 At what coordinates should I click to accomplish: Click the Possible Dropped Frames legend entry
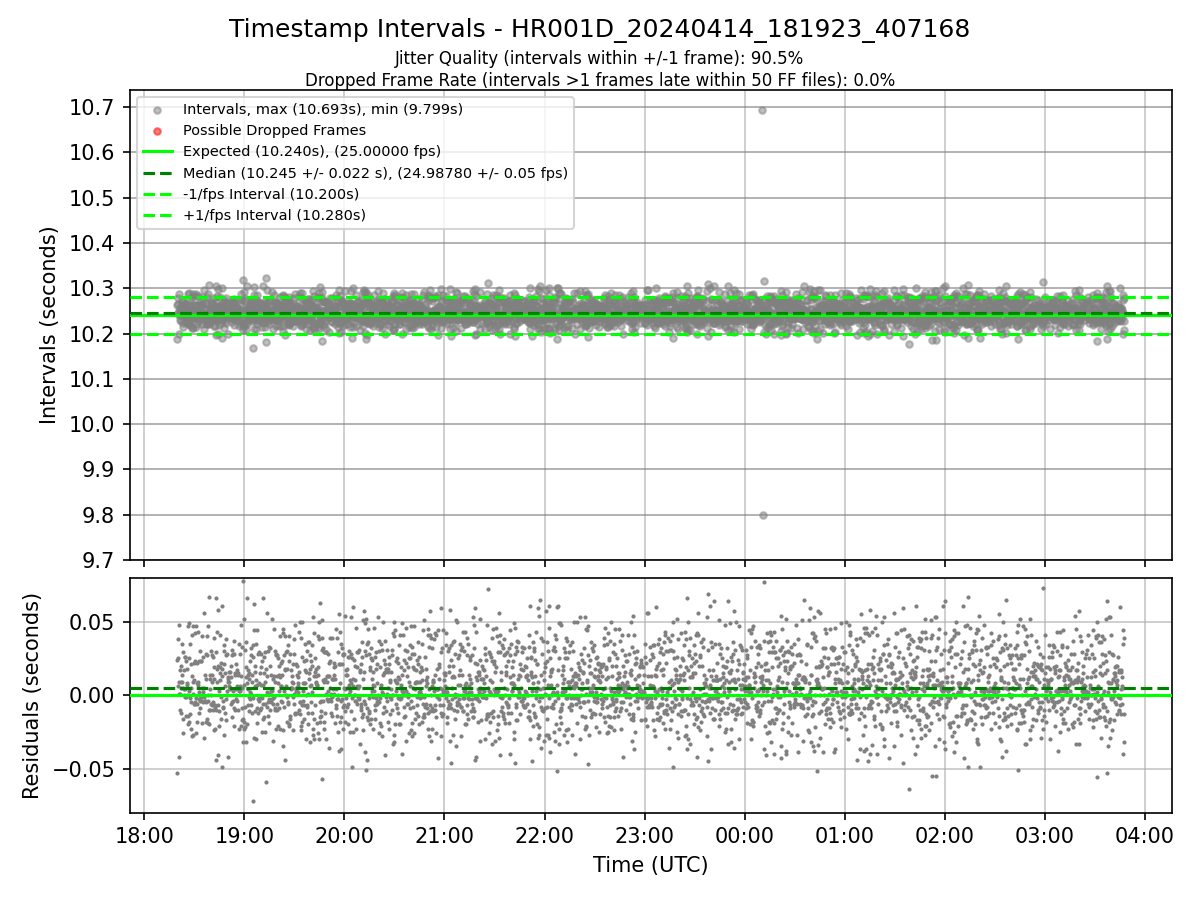275,130
